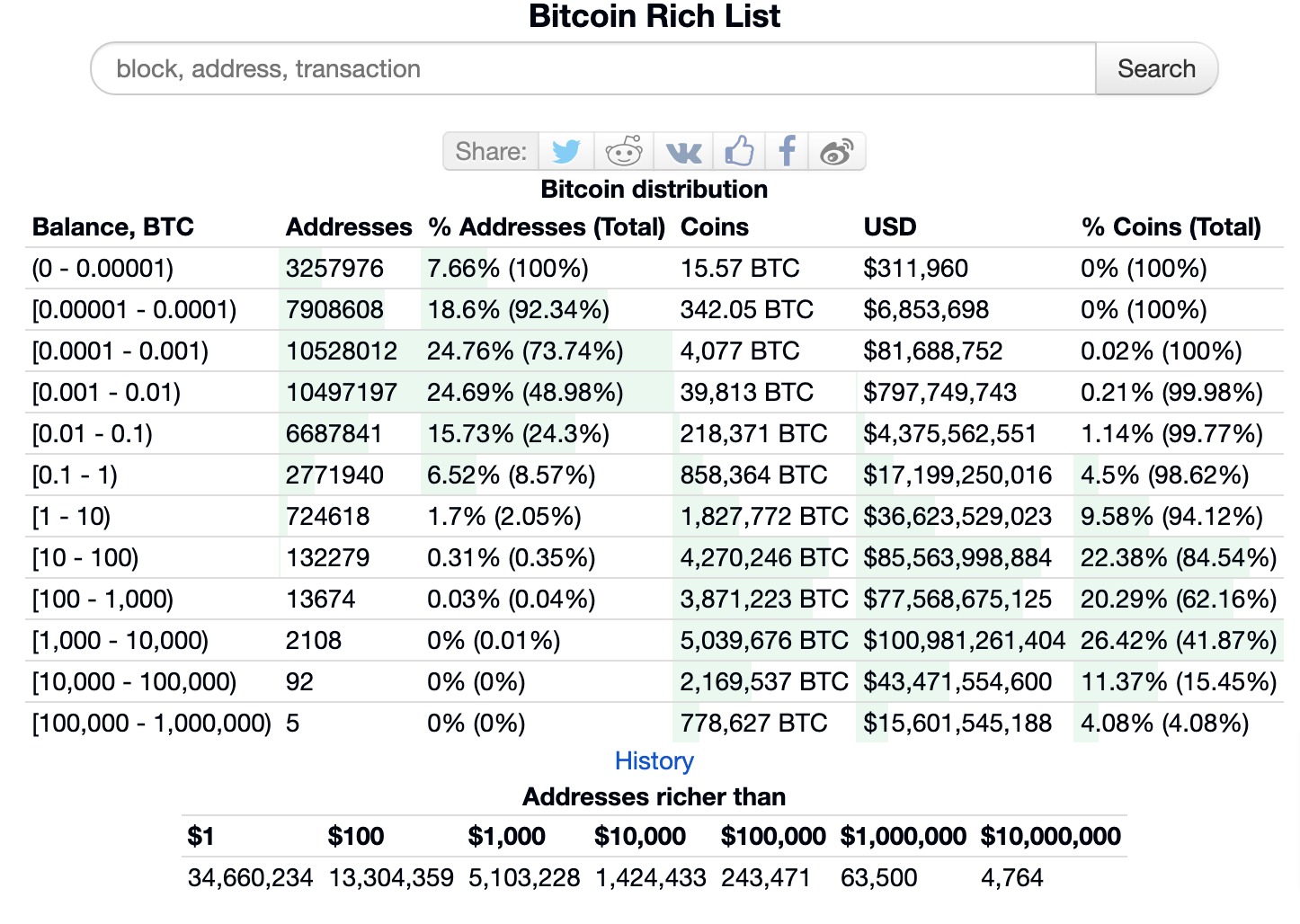Click address count 7908608
Image resolution: width=1300 pixels, height=924 pixels.
point(334,309)
